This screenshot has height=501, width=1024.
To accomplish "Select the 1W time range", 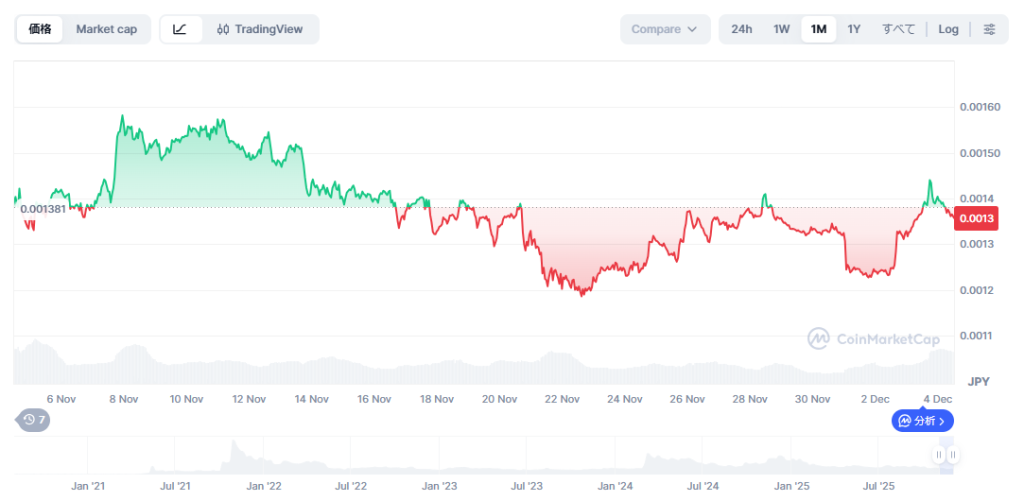I will [x=781, y=29].
